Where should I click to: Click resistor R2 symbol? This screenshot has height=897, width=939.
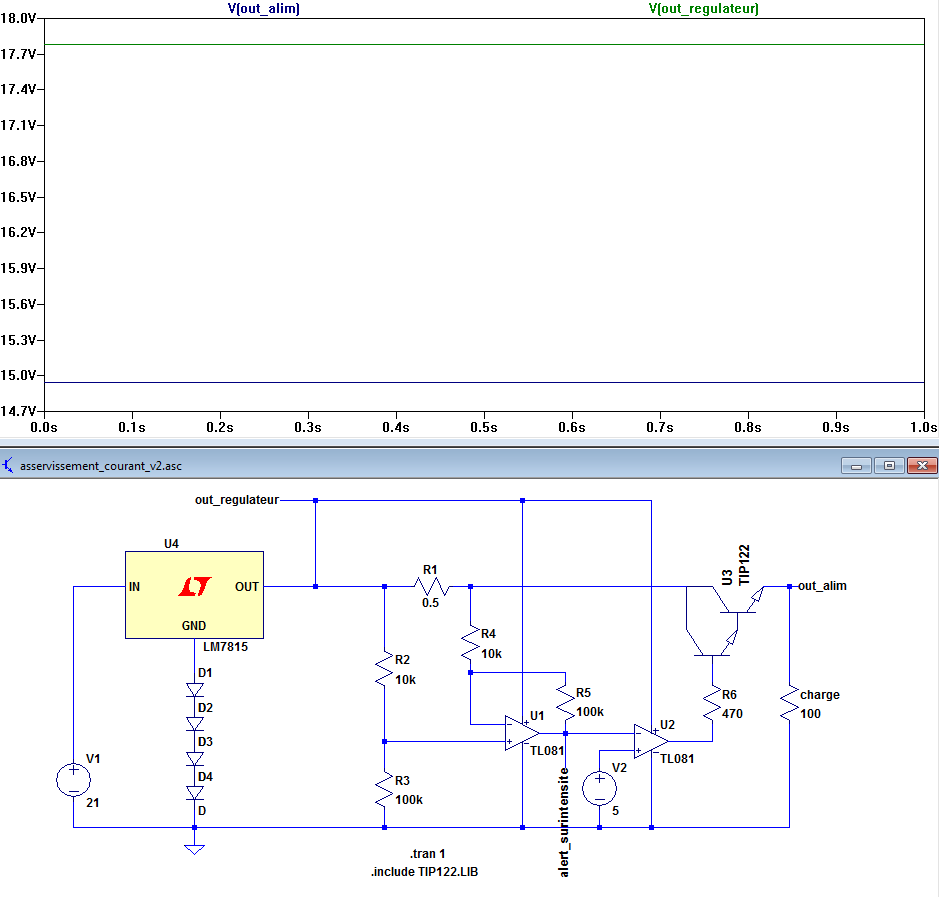click(384, 669)
